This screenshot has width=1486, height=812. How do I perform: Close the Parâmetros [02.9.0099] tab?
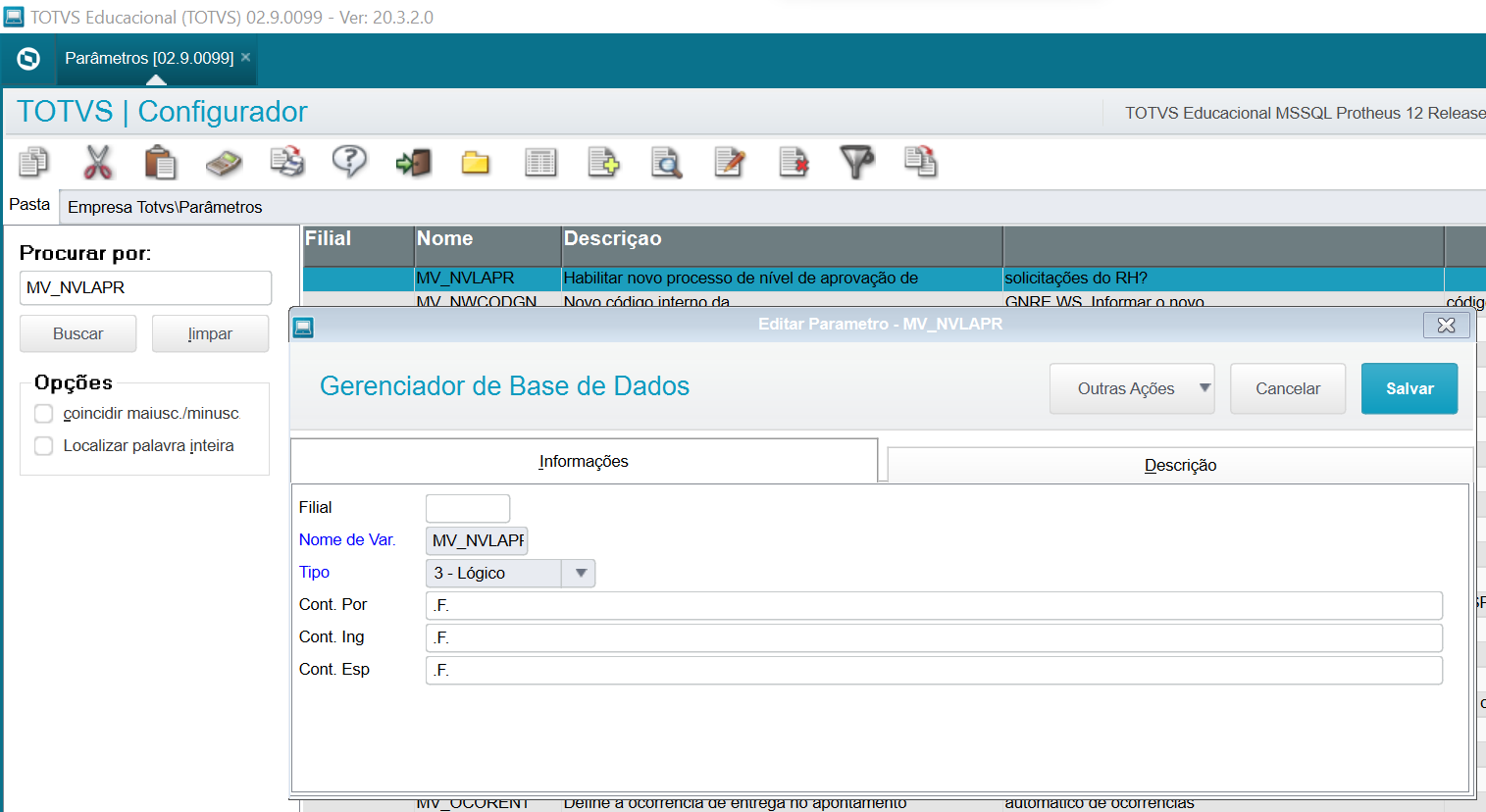point(246,57)
